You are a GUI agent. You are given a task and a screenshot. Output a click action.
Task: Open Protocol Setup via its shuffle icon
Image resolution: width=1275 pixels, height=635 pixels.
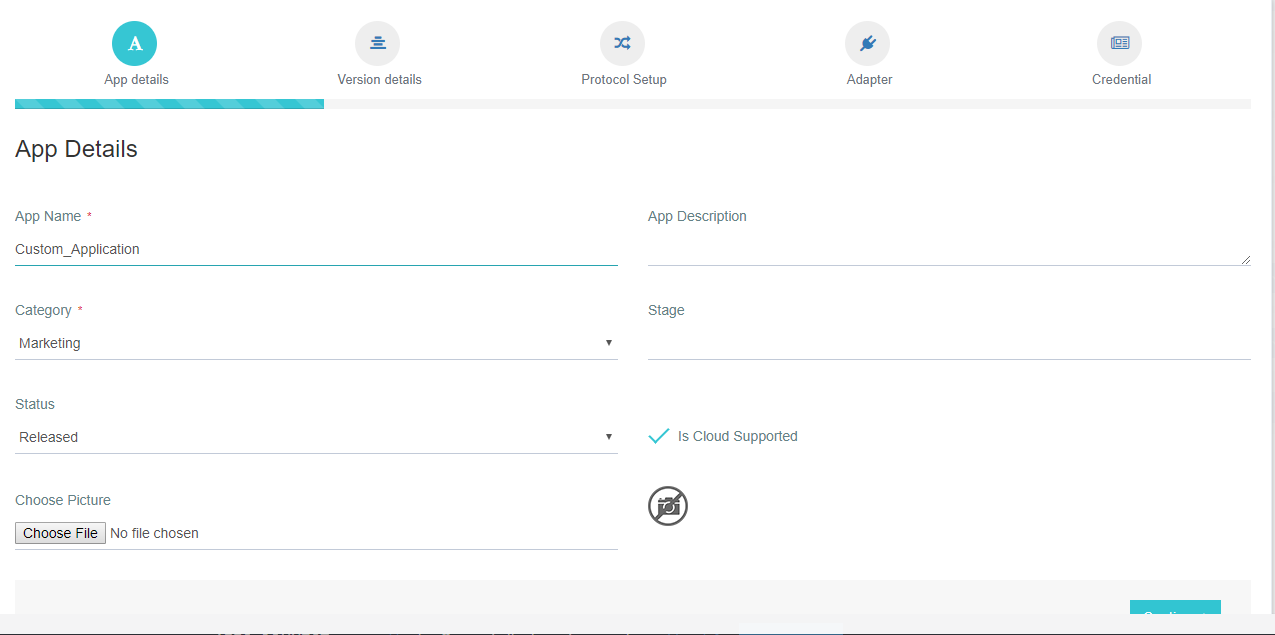pos(622,43)
